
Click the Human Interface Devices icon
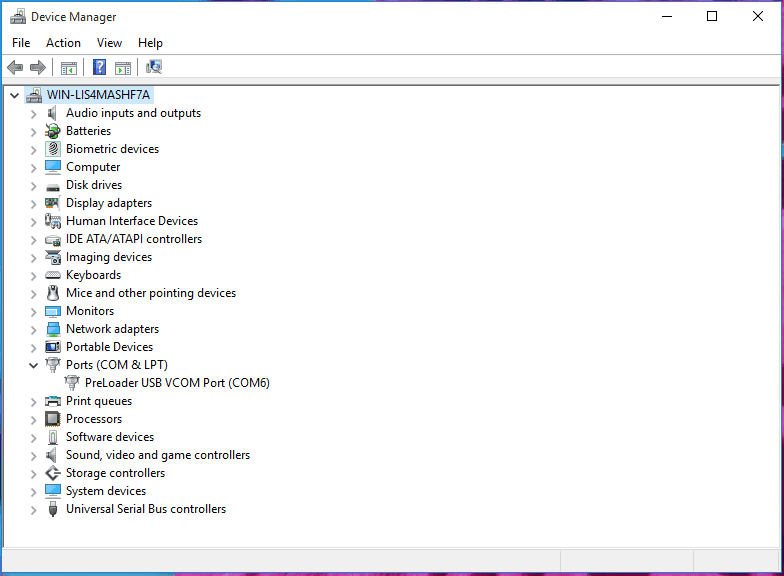53,221
